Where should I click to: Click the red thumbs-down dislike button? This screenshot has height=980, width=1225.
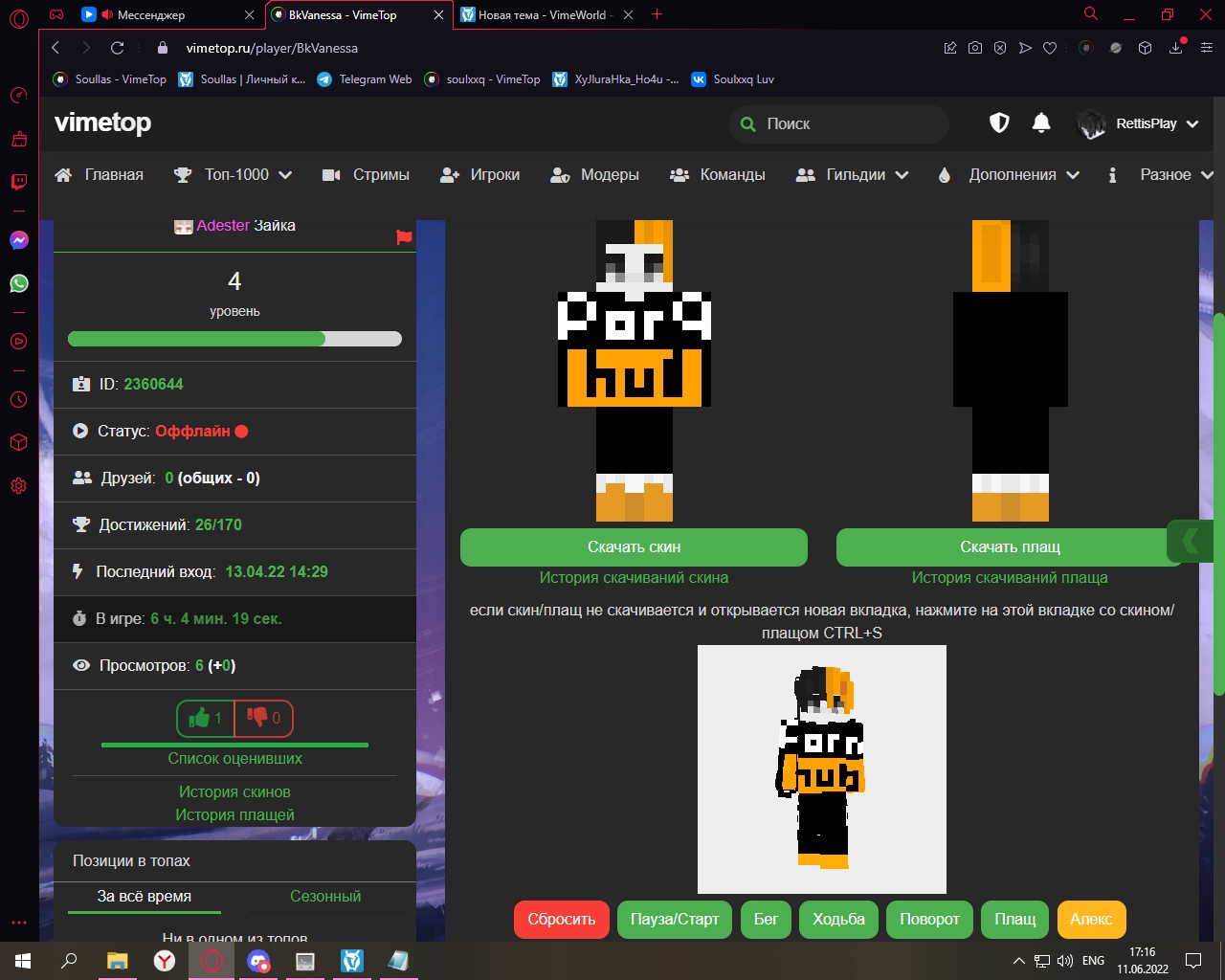click(x=264, y=718)
